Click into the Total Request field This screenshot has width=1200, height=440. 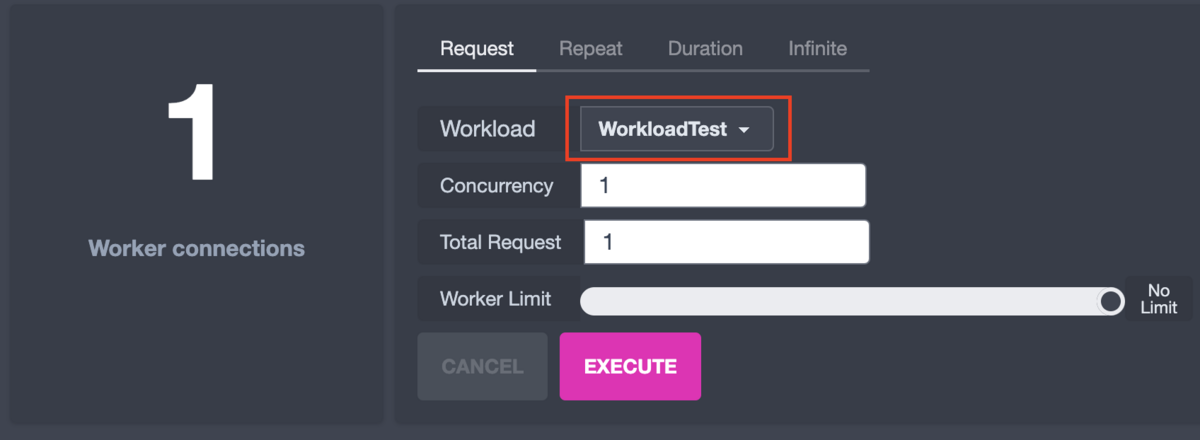pyautogui.click(x=727, y=242)
